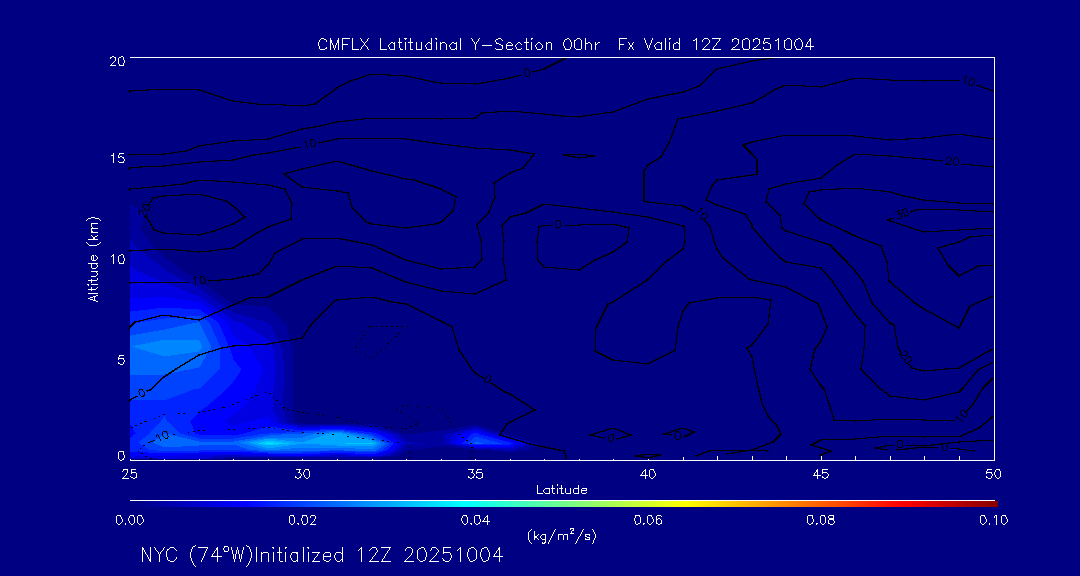Click the 'NYC (74°W)Initialized 12Z 20251004' footer text
Image resolution: width=1080 pixels, height=576 pixels.
click(321, 556)
